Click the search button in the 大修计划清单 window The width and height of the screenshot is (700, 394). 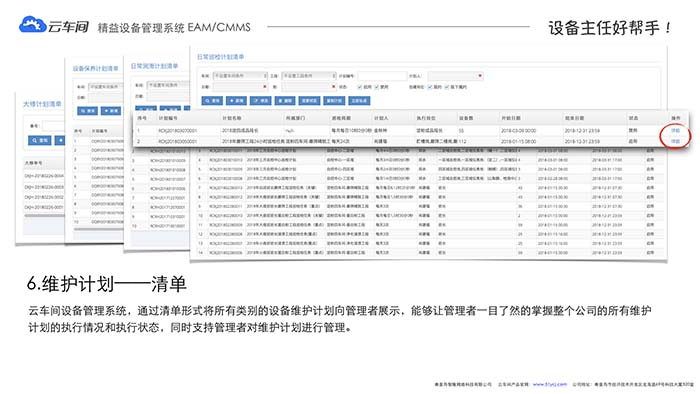(40, 141)
